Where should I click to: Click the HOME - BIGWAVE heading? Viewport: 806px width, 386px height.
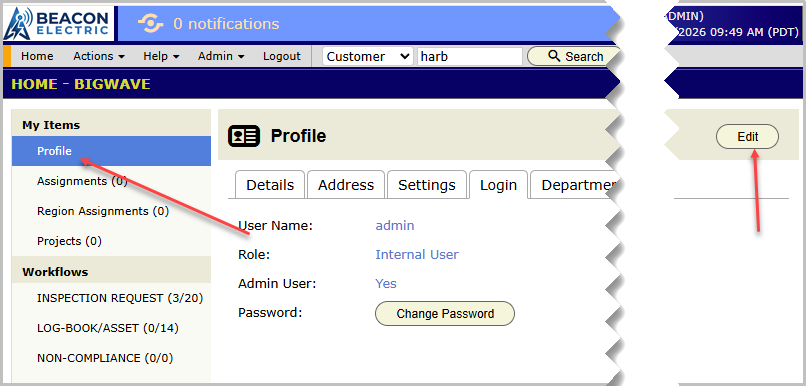[x=81, y=84]
